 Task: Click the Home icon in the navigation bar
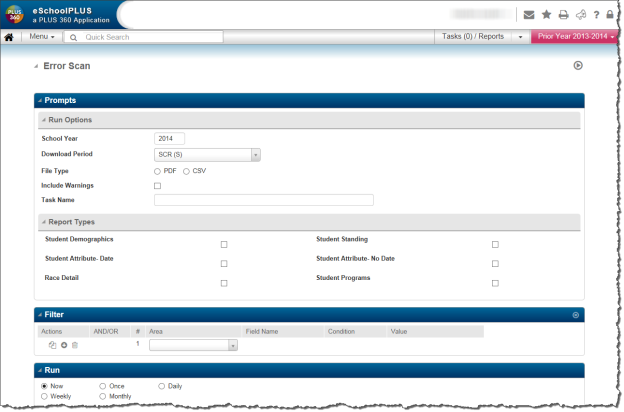[x=9, y=37]
